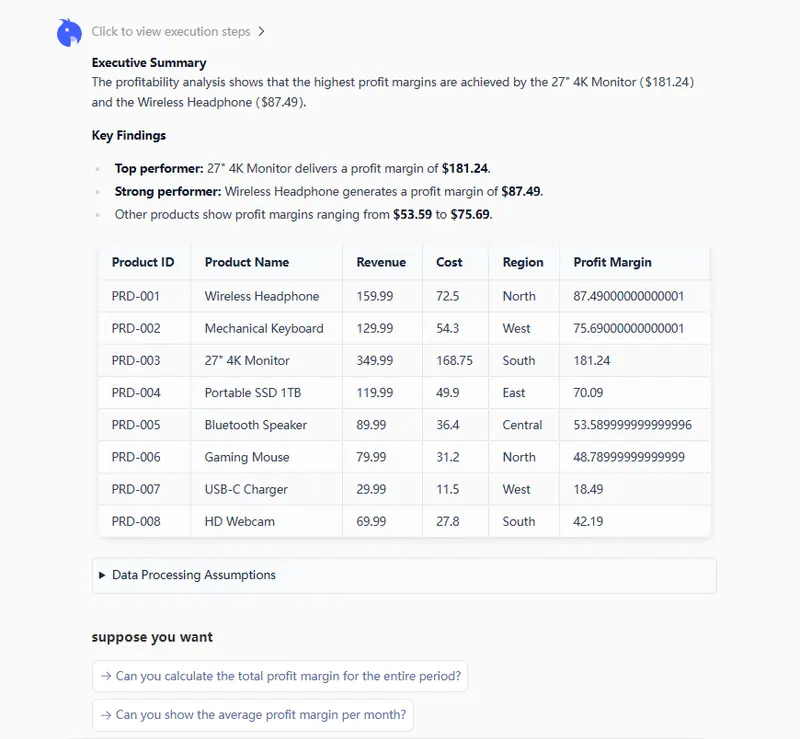The image size is (800, 739).
Task: Click the disclosure triangle beside Data Processing Assumptions
Action: click(x=102, y=575)
